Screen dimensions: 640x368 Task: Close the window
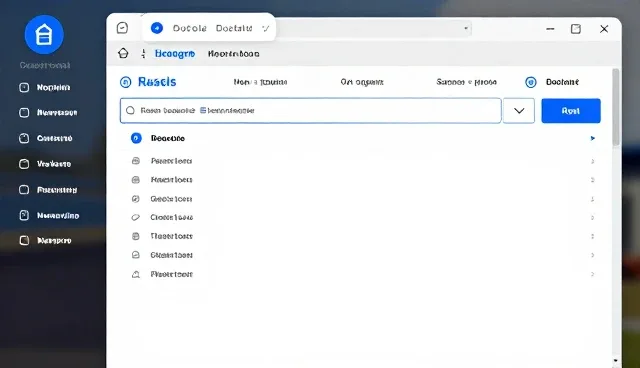(604, 29)
